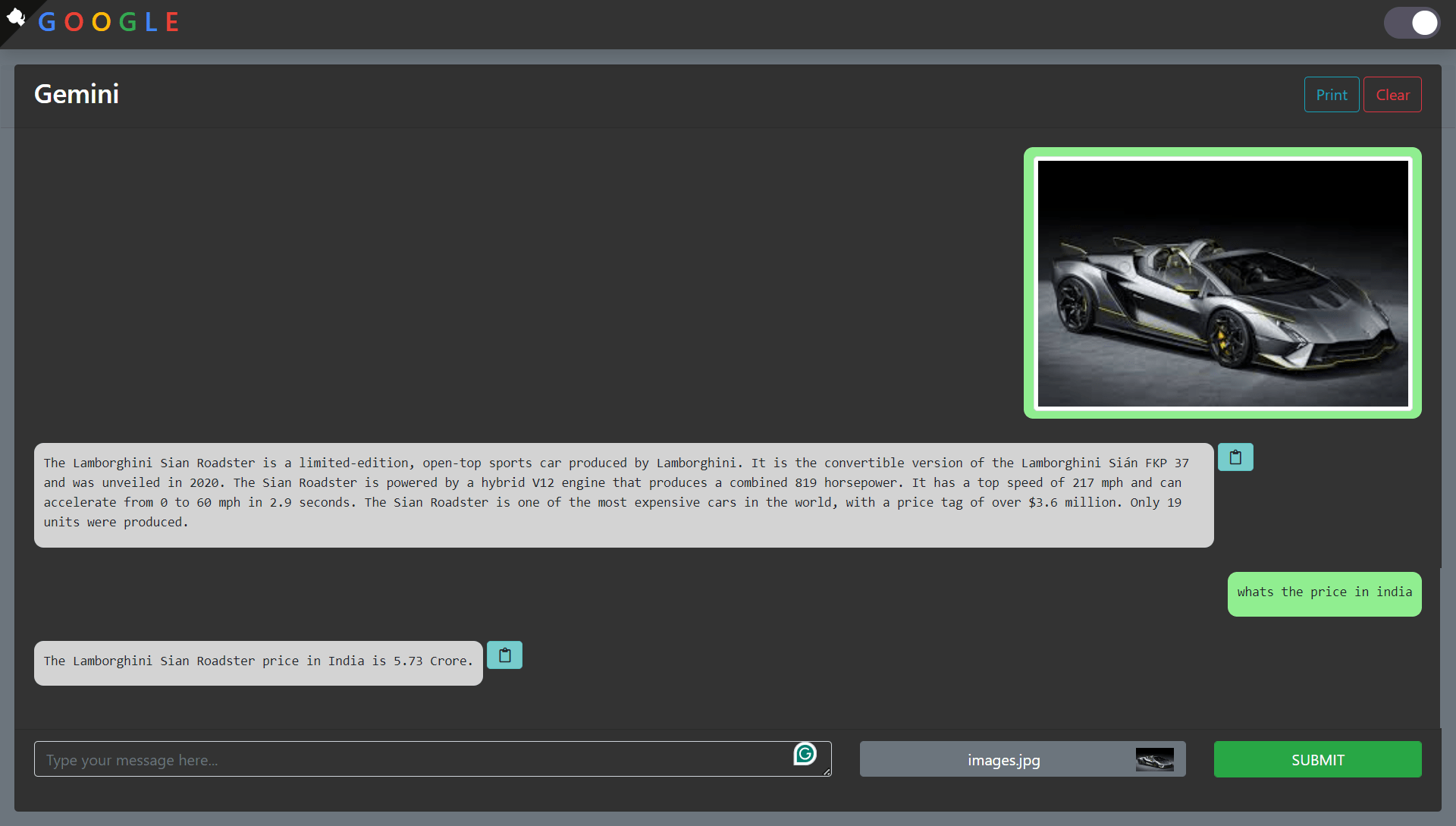Toggle the dark mode switch
This screenshot has width=1456, height=826.
point(1411,23)
